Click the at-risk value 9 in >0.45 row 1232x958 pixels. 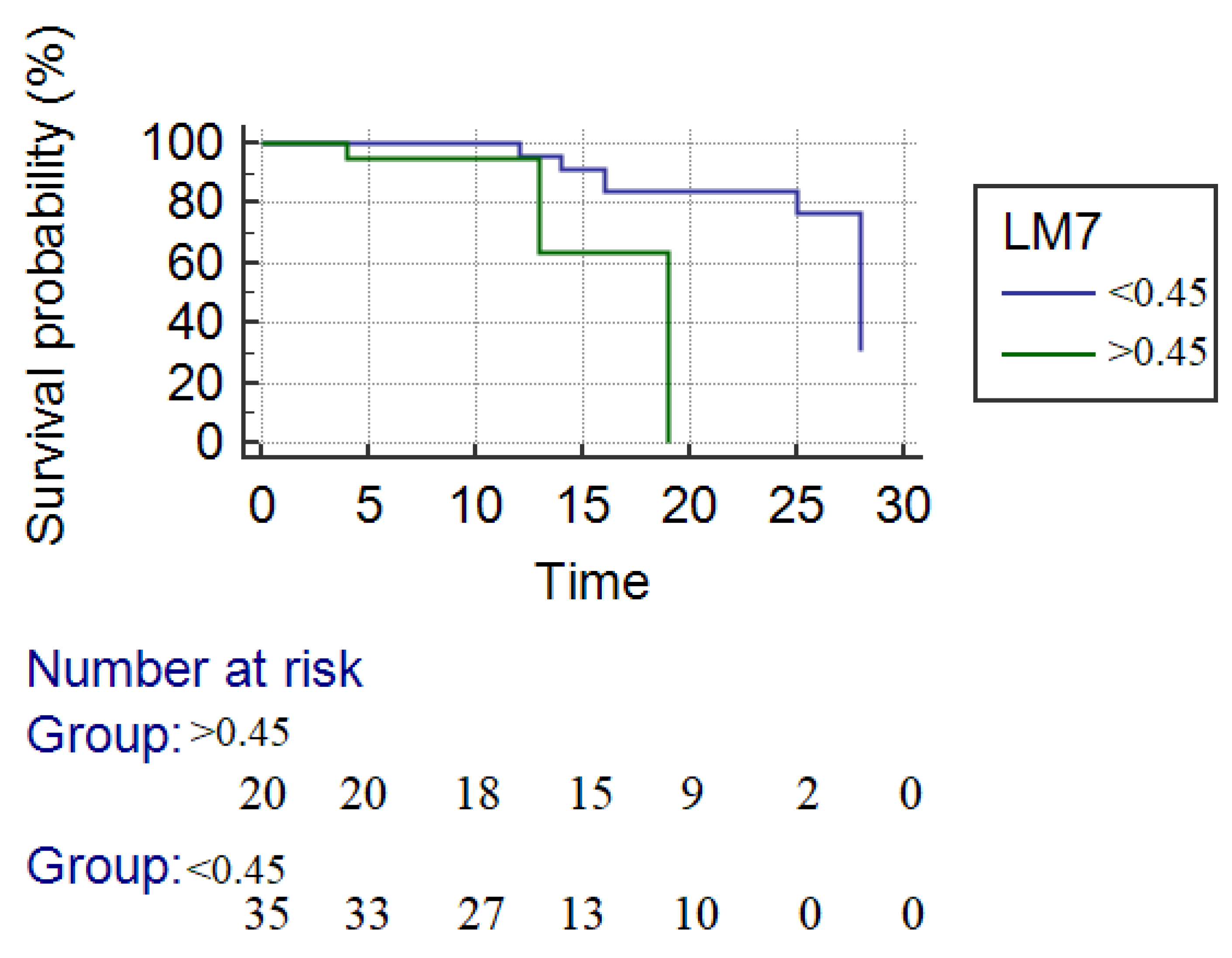click(692, 794)
